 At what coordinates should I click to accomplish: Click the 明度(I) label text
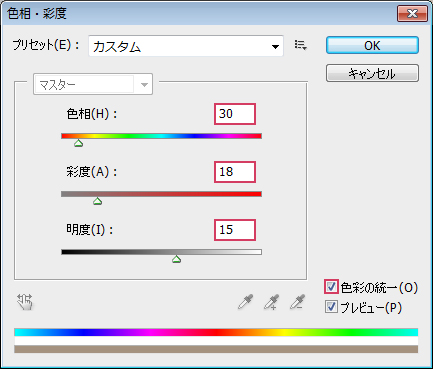click(x=90, y=230)
